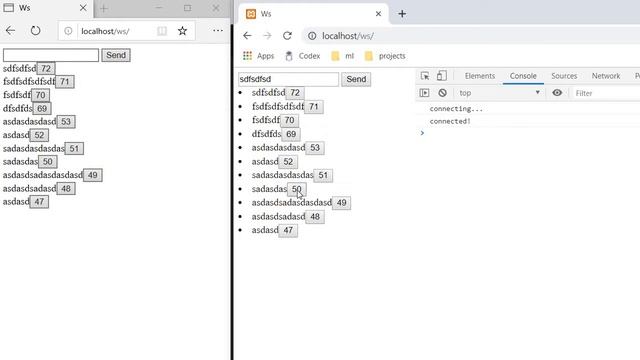Go back in the Edge window
640x360 pixels.
[11, 31]
